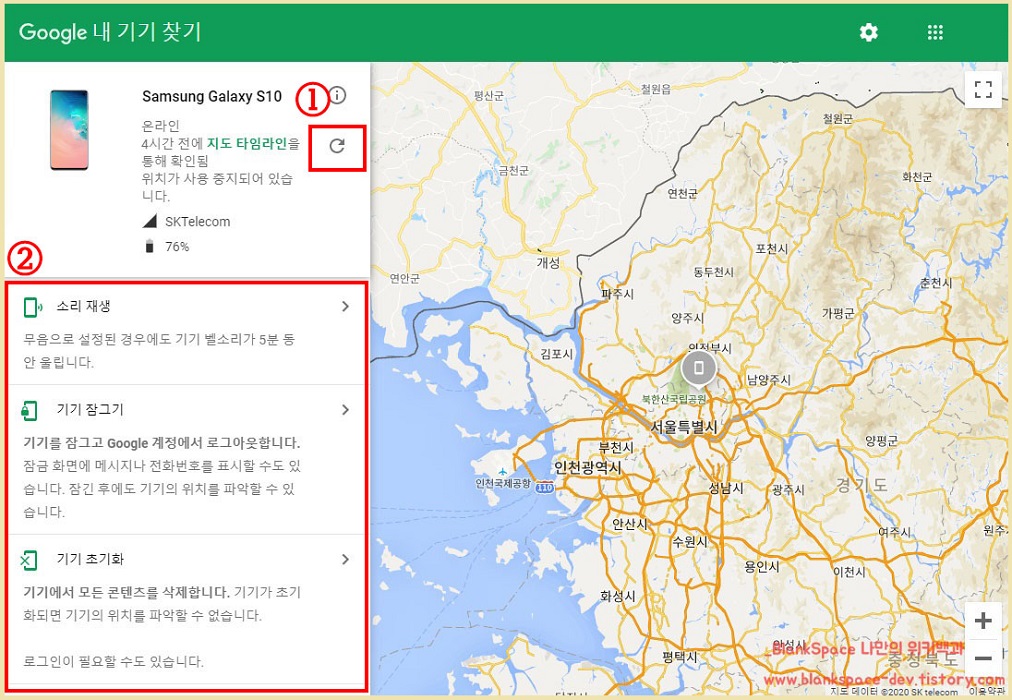This screenshot has width=1012, height=700.
Task: Click the 76% battery level text
Action: 177,246
